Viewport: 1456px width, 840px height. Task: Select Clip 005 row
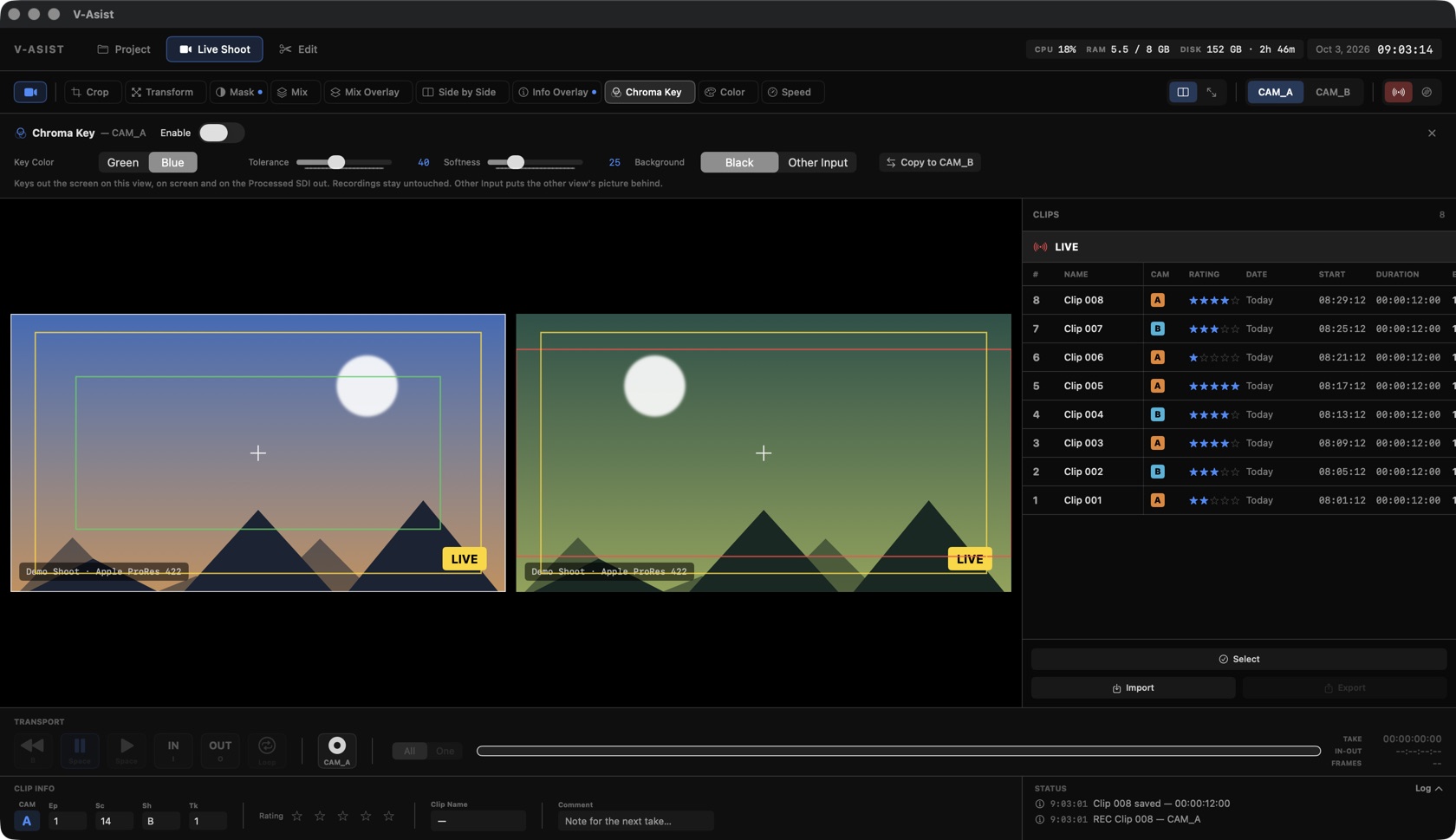1238,386
